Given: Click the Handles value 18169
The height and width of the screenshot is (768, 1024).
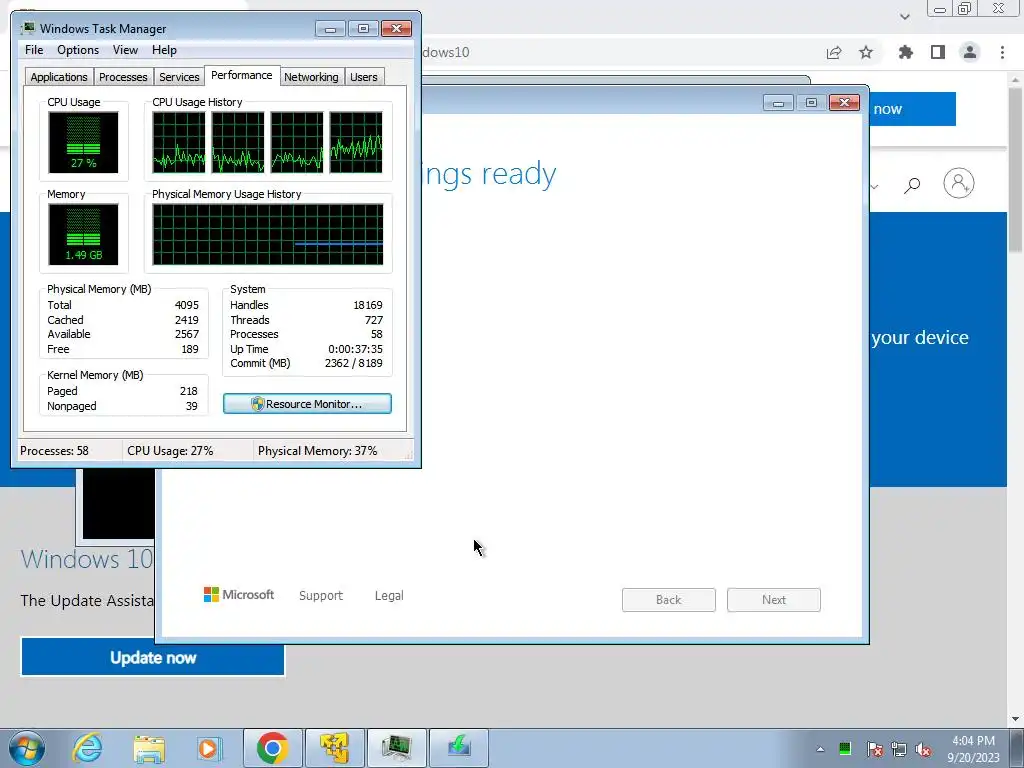Looking at the screenshot, I should 368,305.
